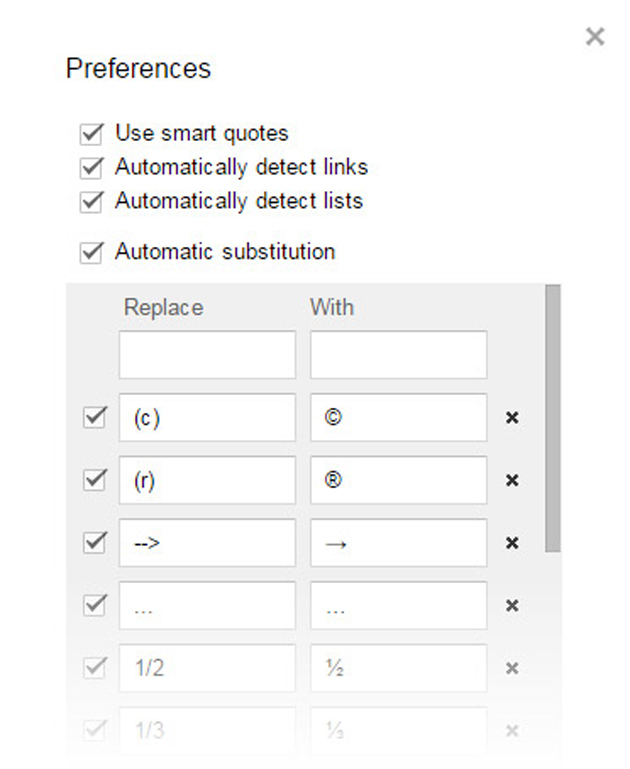Turn off Automatic substitution
Screen dimensions: 630x769
click(x=91, y=253)
